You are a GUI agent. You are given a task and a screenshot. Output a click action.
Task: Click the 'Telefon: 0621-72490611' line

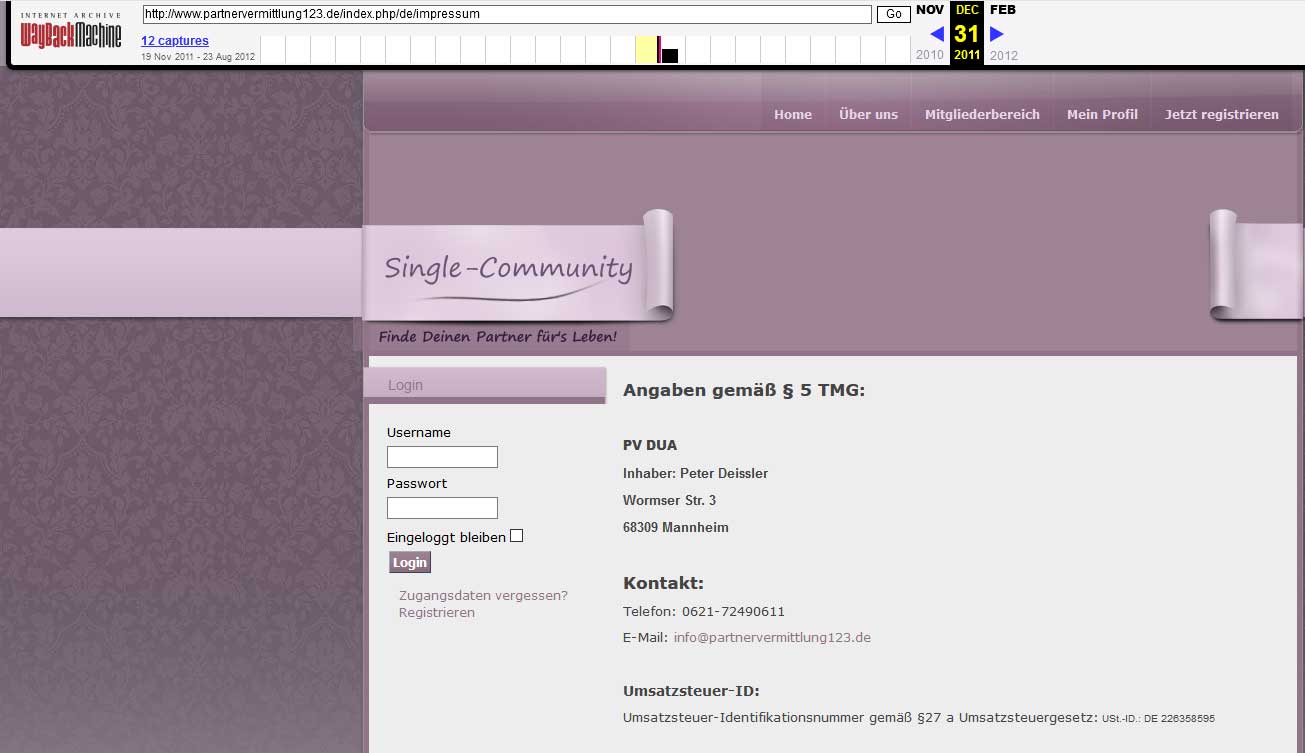tap(704, 611)
